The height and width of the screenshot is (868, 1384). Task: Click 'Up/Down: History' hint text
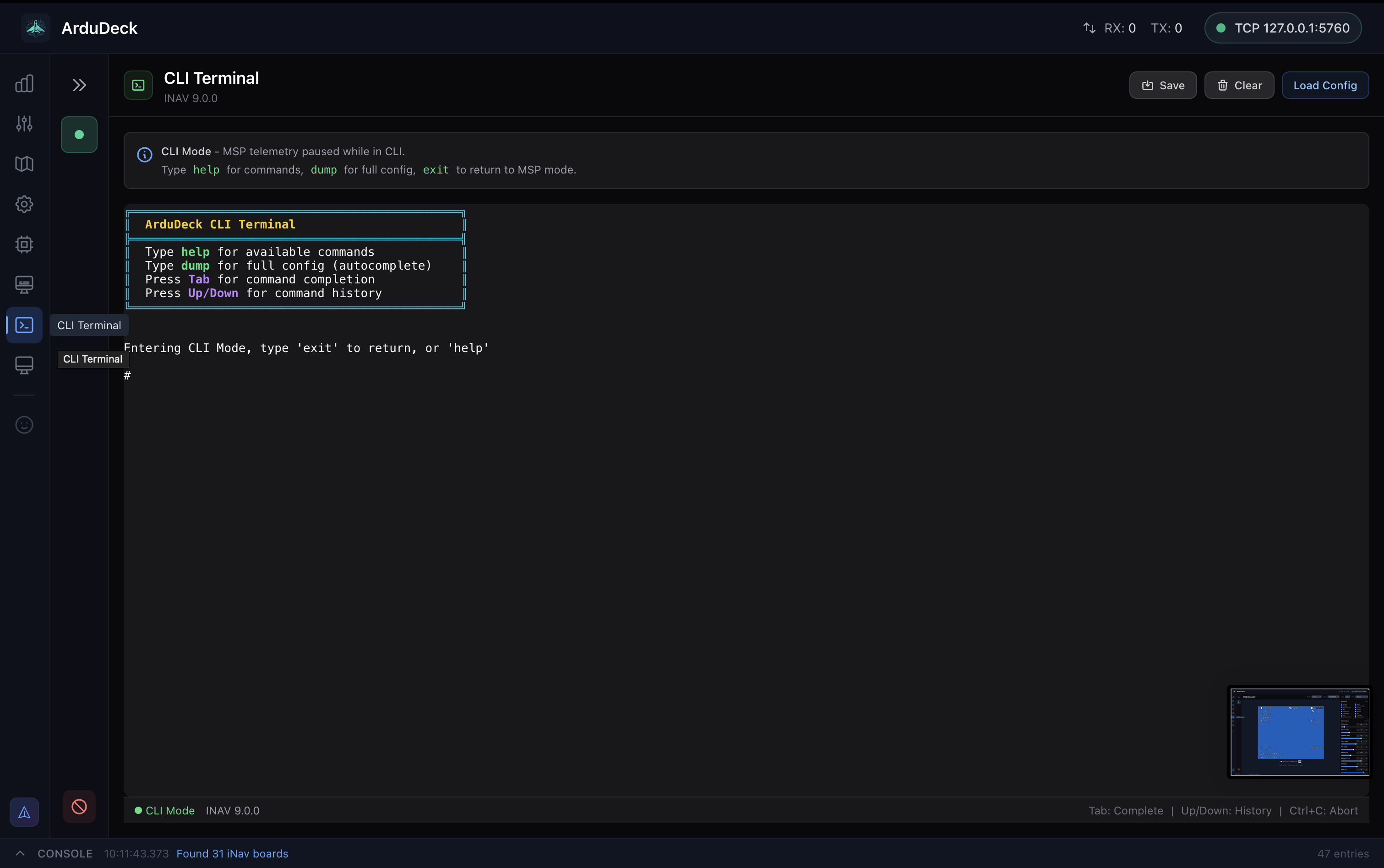pos(1226,811)
